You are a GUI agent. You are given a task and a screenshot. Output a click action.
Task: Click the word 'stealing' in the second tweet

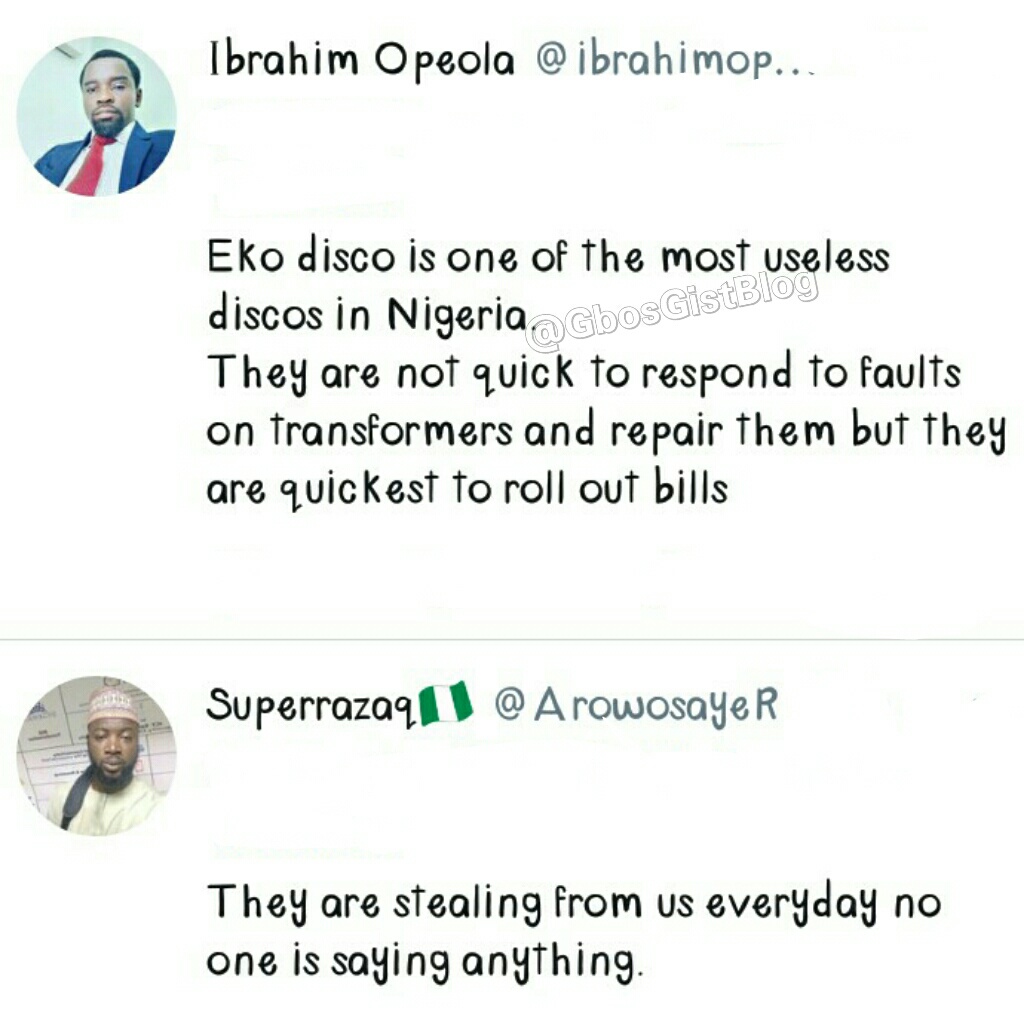pos(467,905)
